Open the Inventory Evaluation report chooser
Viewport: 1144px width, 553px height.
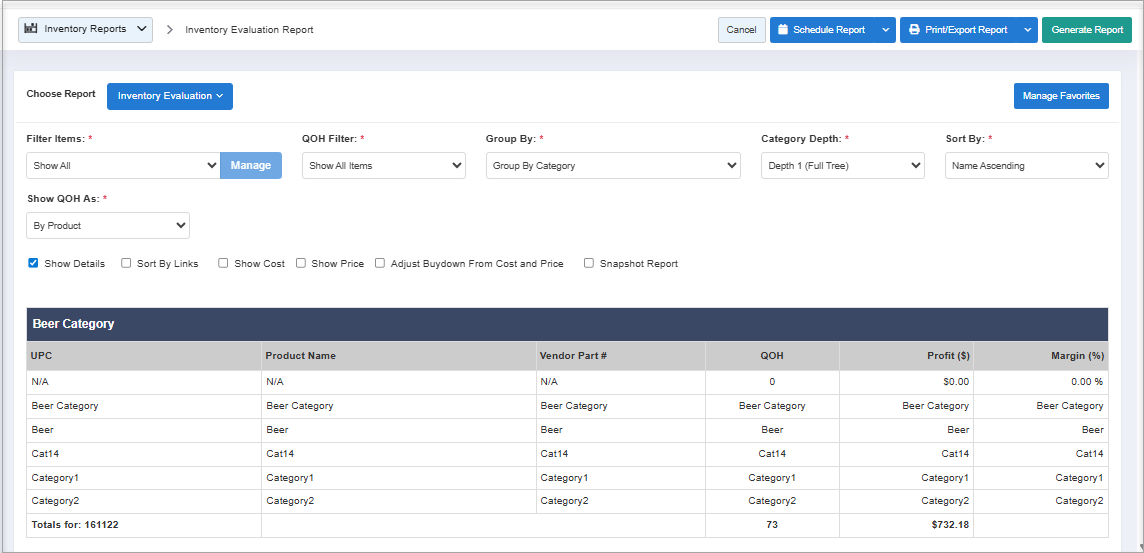(x=169, y=96)
